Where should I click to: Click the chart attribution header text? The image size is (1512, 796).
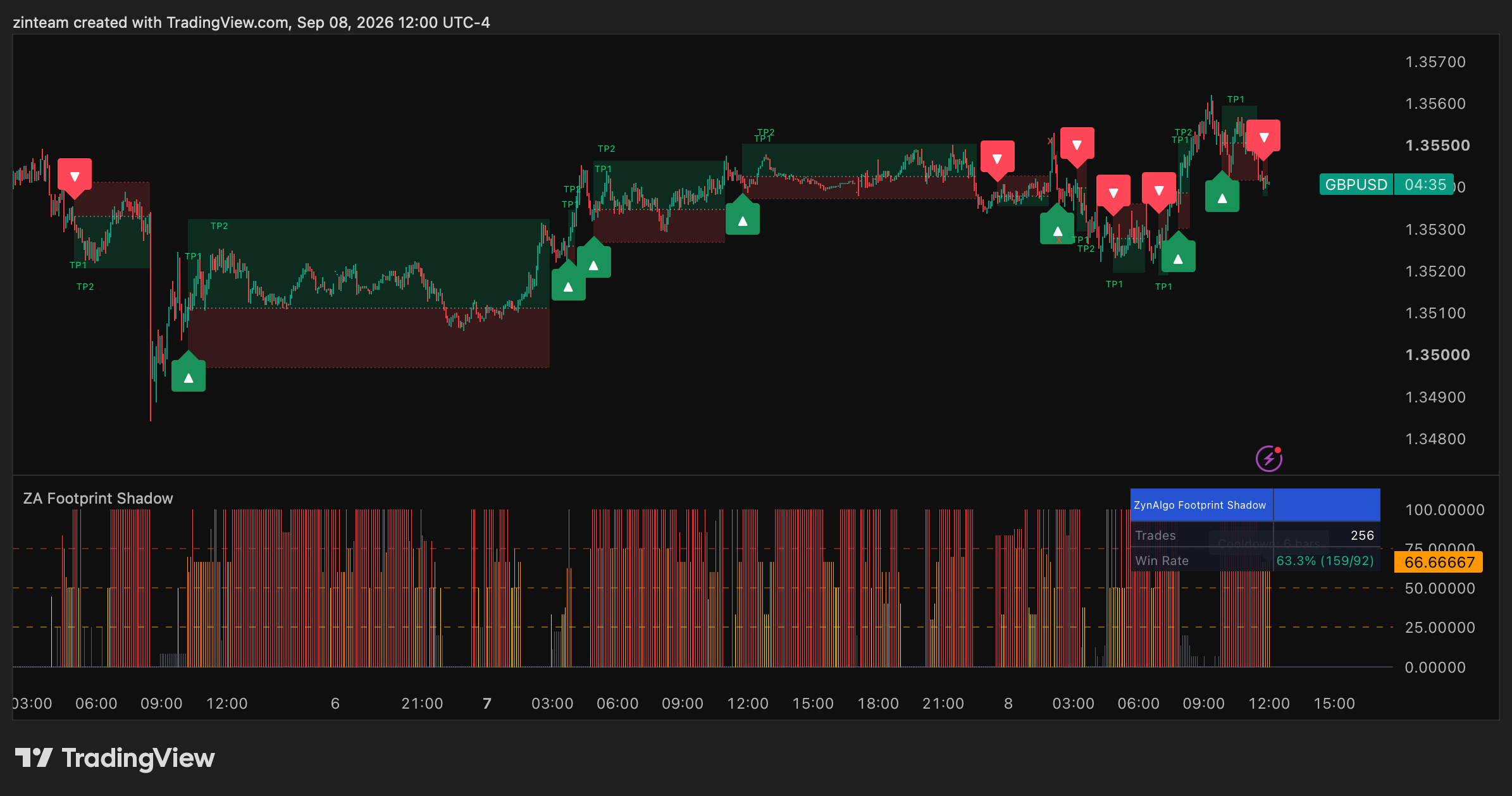pos(251,23)
